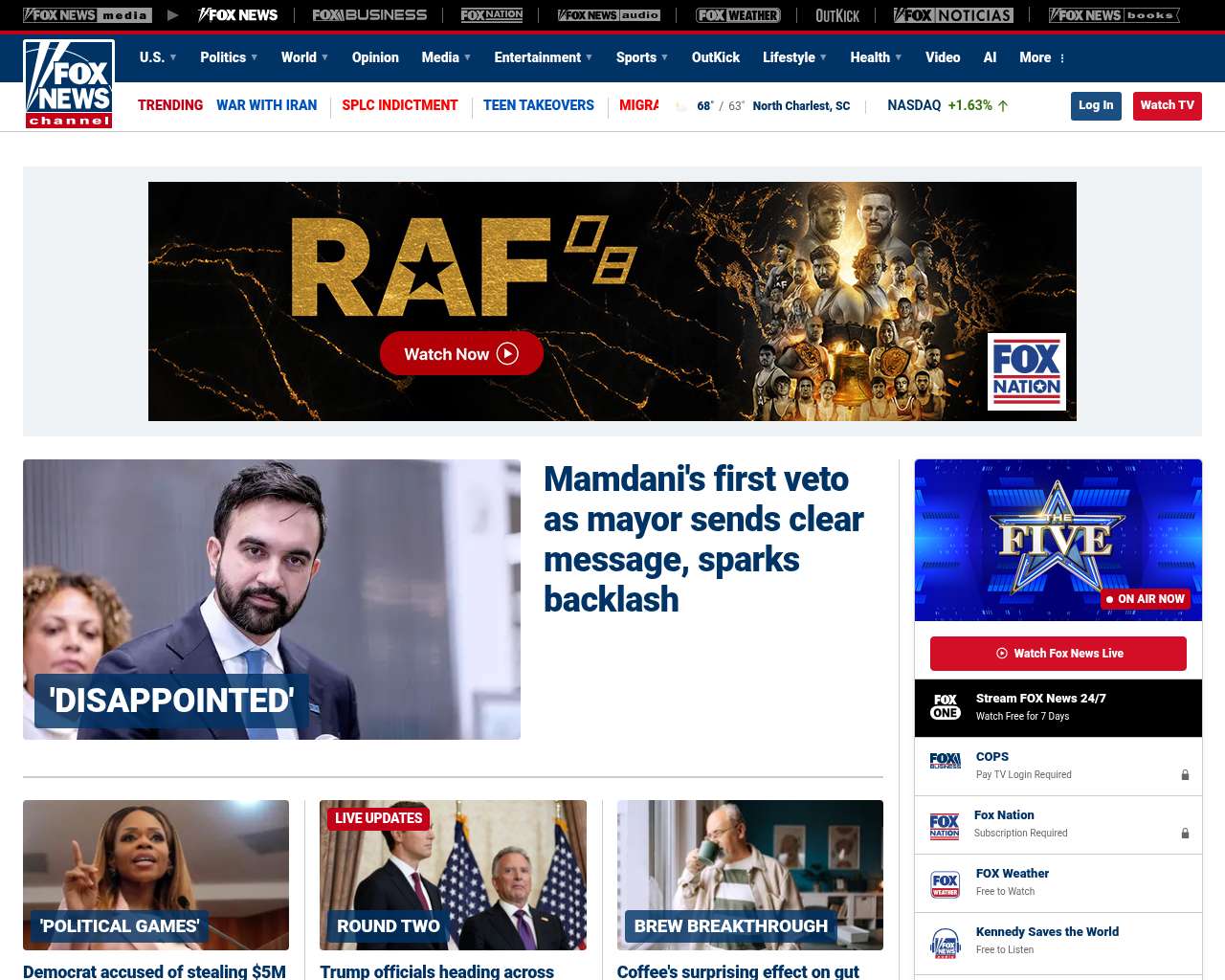Expand the Politics dropdown menu
The image size is (1225, 980).
pyautogui.click(x=229, y=57)
